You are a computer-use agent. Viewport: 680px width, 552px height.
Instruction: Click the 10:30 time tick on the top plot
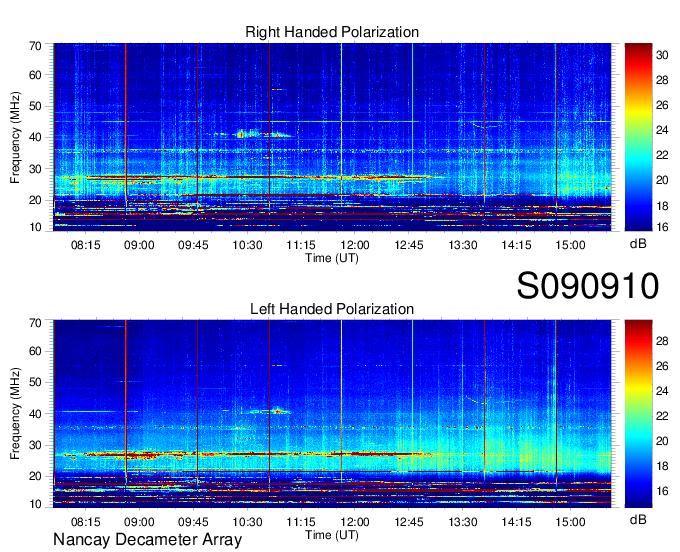[x=247, y=245]
